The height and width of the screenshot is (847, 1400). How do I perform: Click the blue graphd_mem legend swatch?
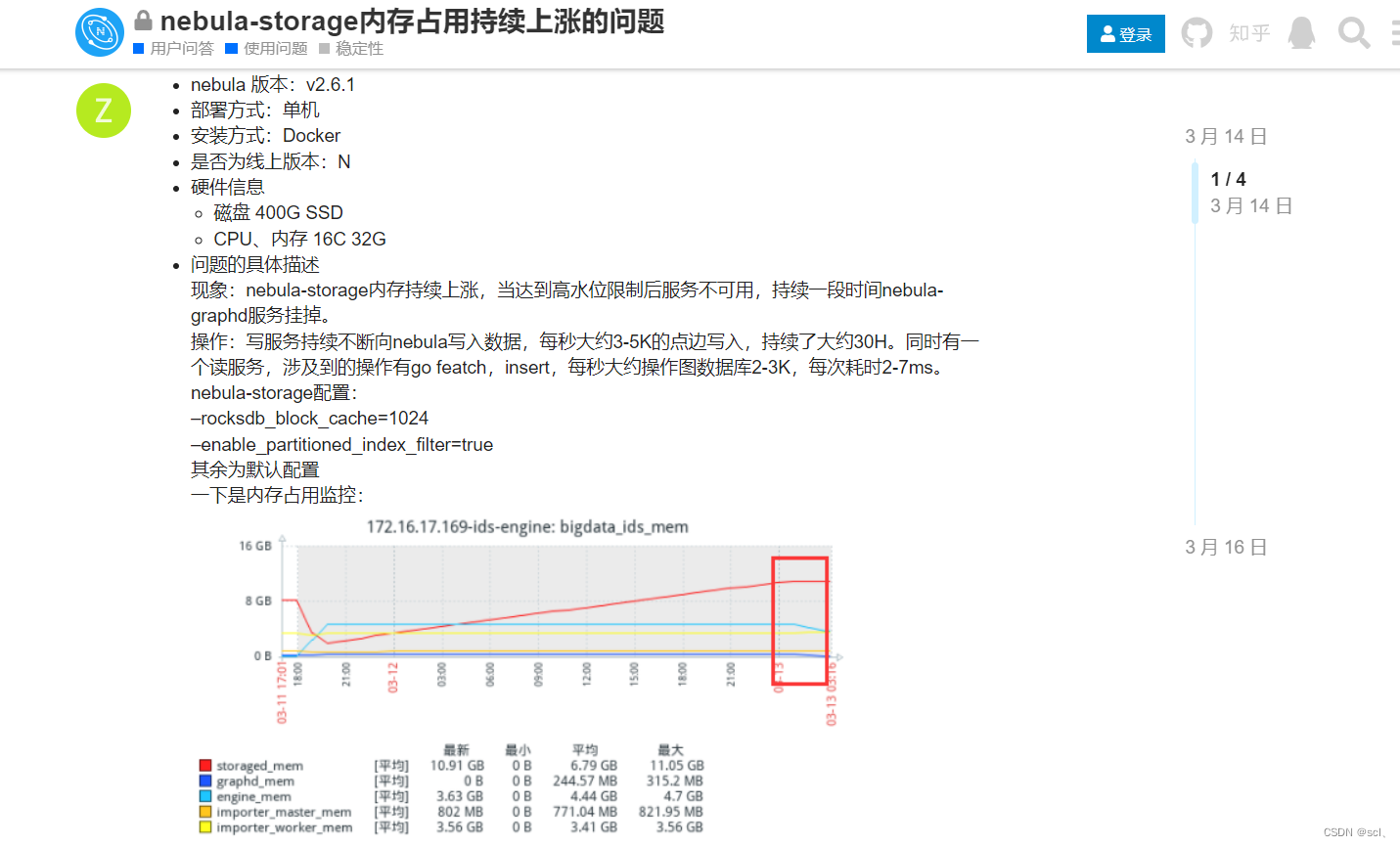pos(205,781)
